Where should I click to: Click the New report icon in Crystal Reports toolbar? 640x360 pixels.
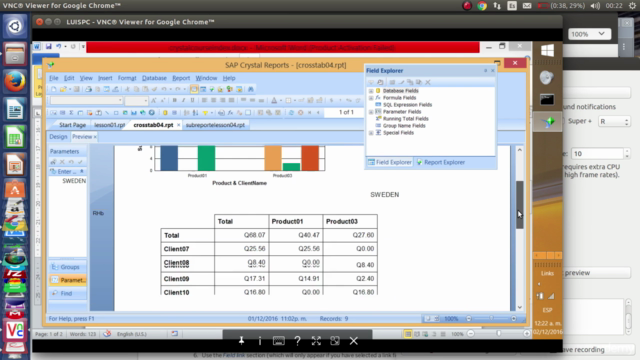[53, 89]
